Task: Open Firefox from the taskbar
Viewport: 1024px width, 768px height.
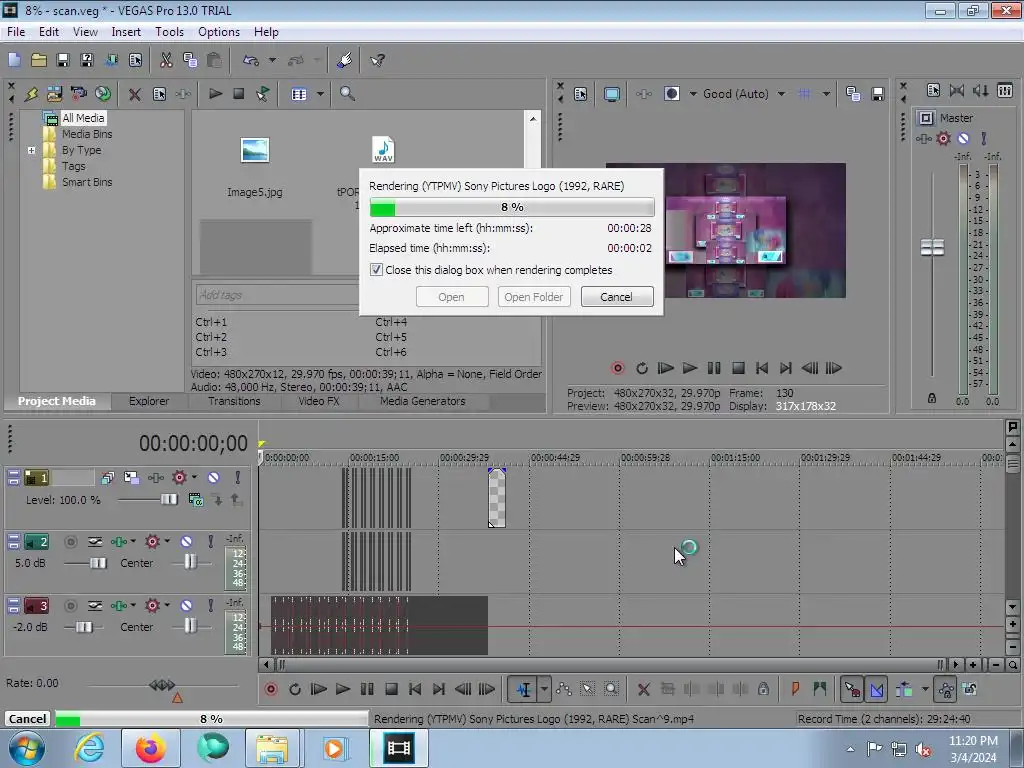Action: coord(150,748)
